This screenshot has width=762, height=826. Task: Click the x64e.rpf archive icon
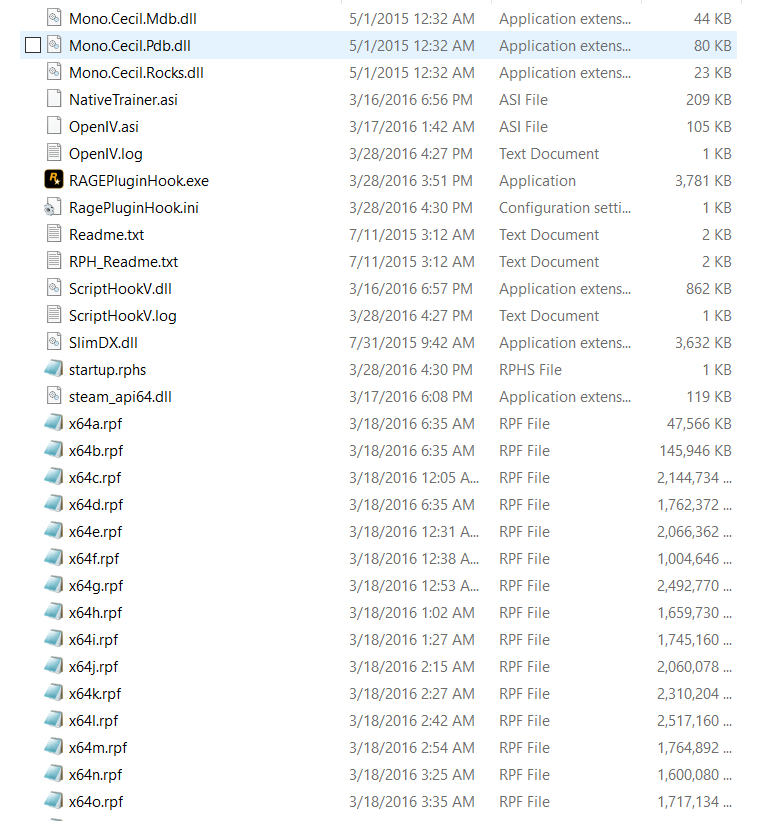(x=54, y=530)
